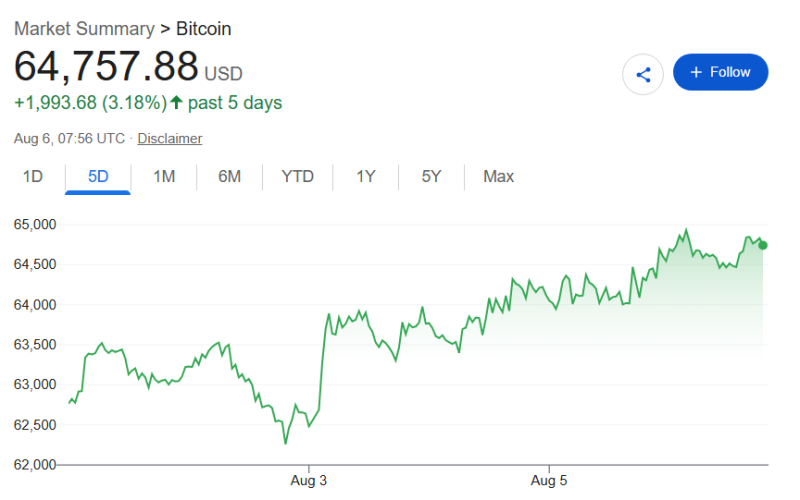Show the 5Y chart range
The width and height of the screenshot is (800, 500).
(x=431, y=177)
